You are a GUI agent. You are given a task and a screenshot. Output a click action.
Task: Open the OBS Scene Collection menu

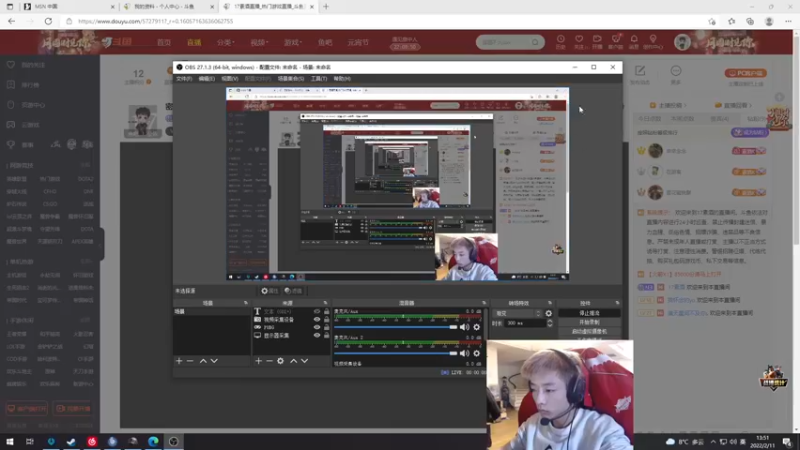coord(291,79)
